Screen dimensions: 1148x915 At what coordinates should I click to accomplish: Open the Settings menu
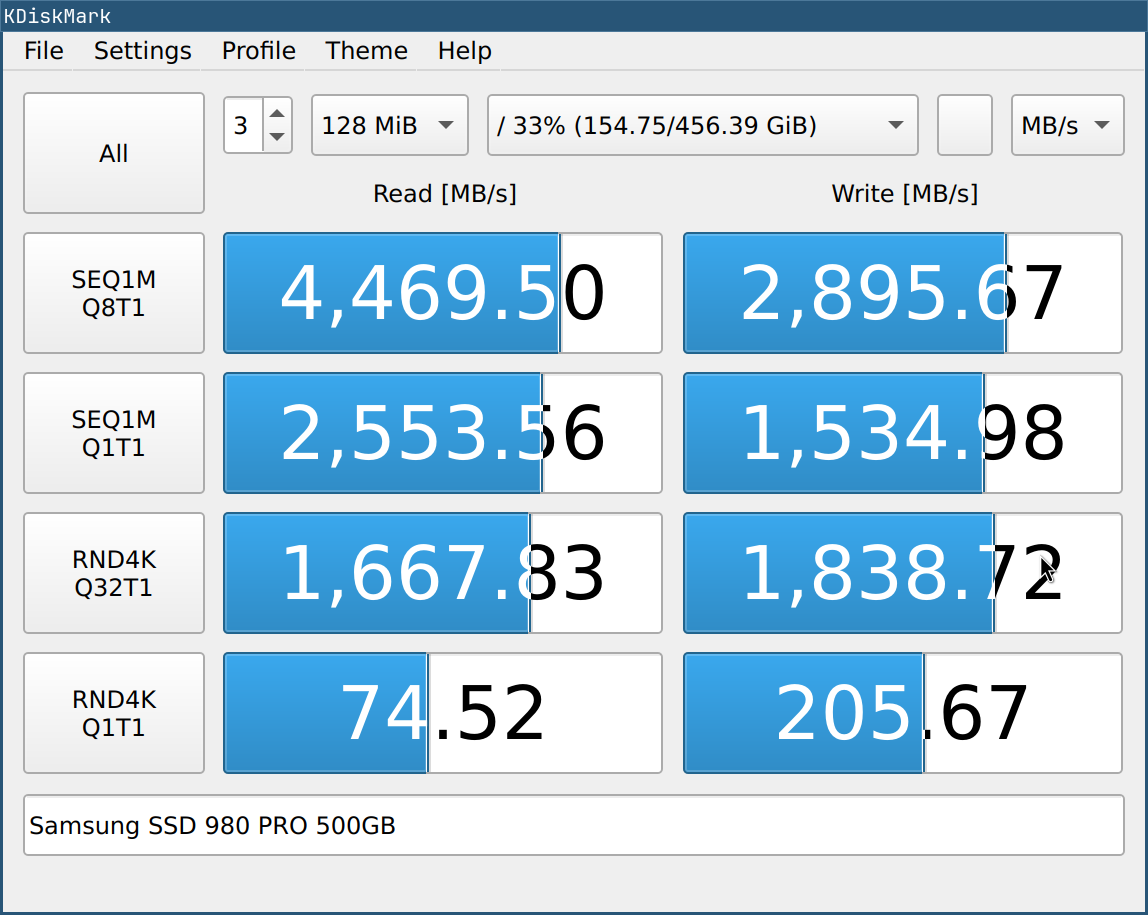[x=143, y=51]
